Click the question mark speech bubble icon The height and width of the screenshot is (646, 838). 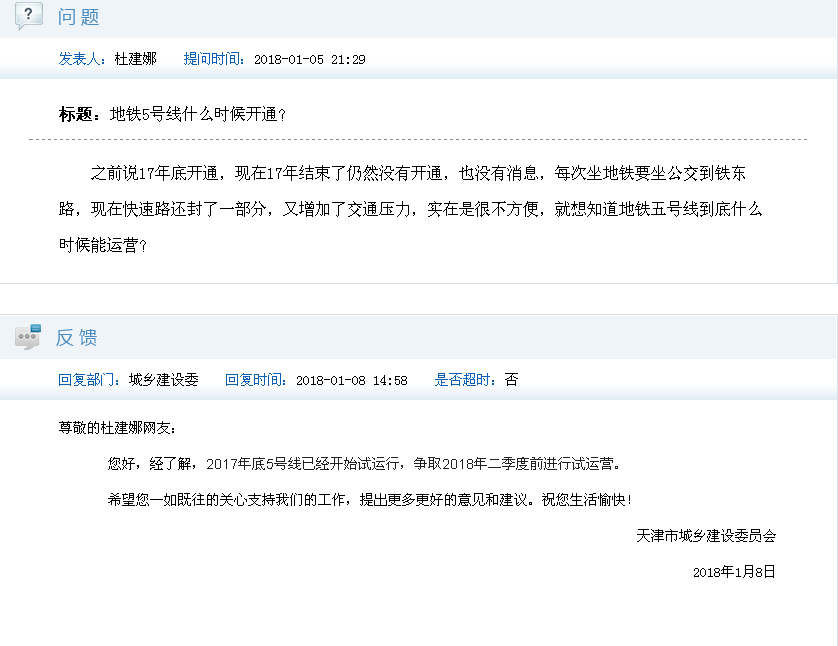(x=28, y=15)
